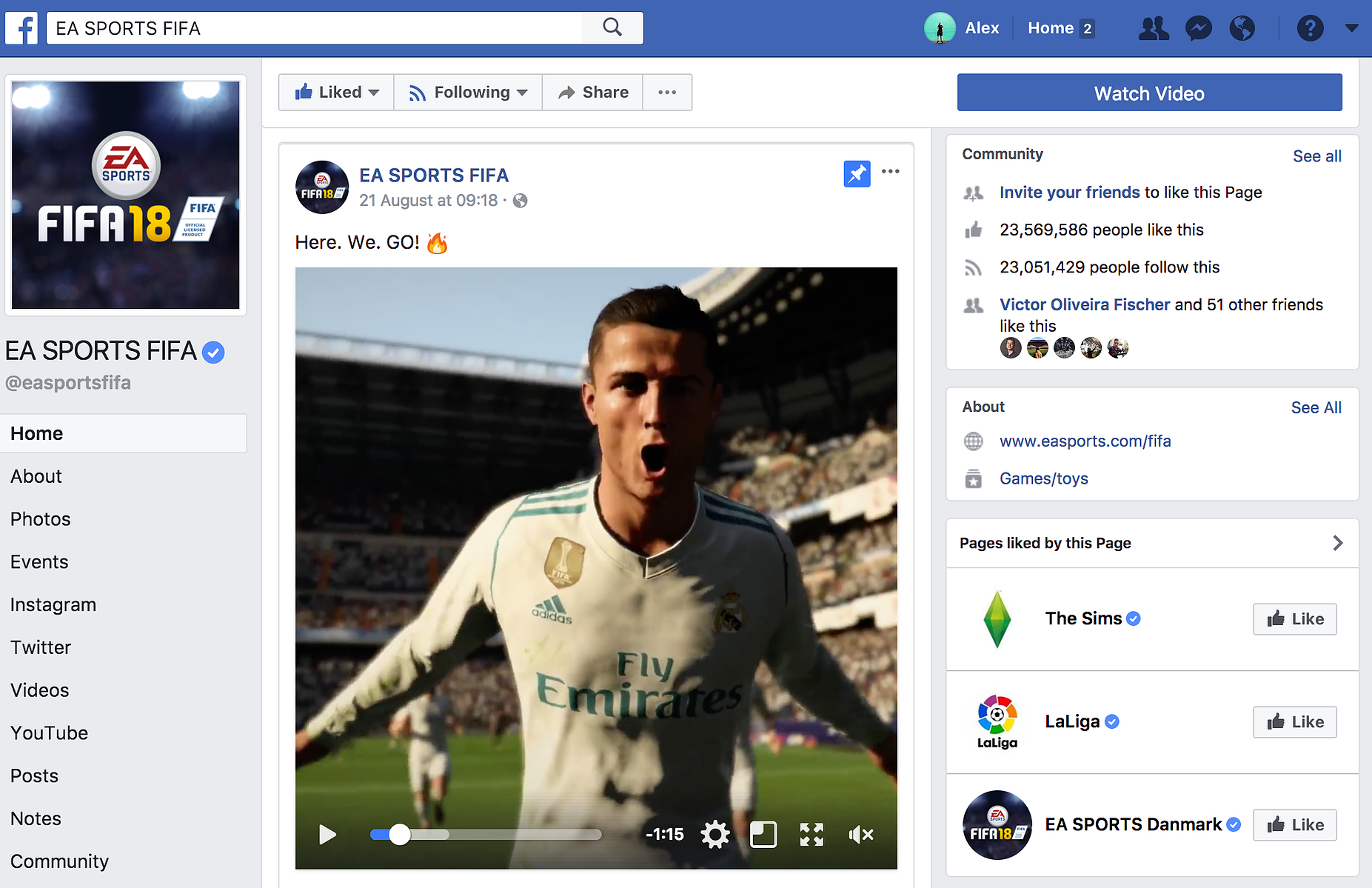
Task: Click the EA SPORTS FIFA search field
Action: pos(315,28)
